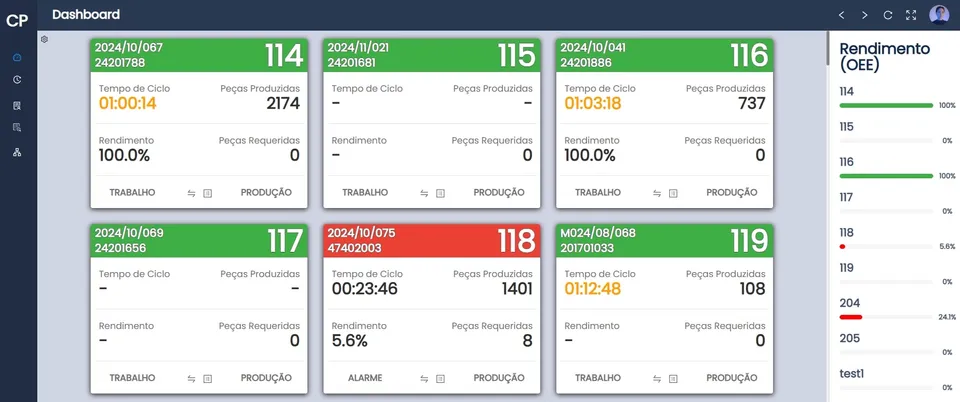
Task: Toggle fullscreen mode icon
Action: click(x=911, y=15)
